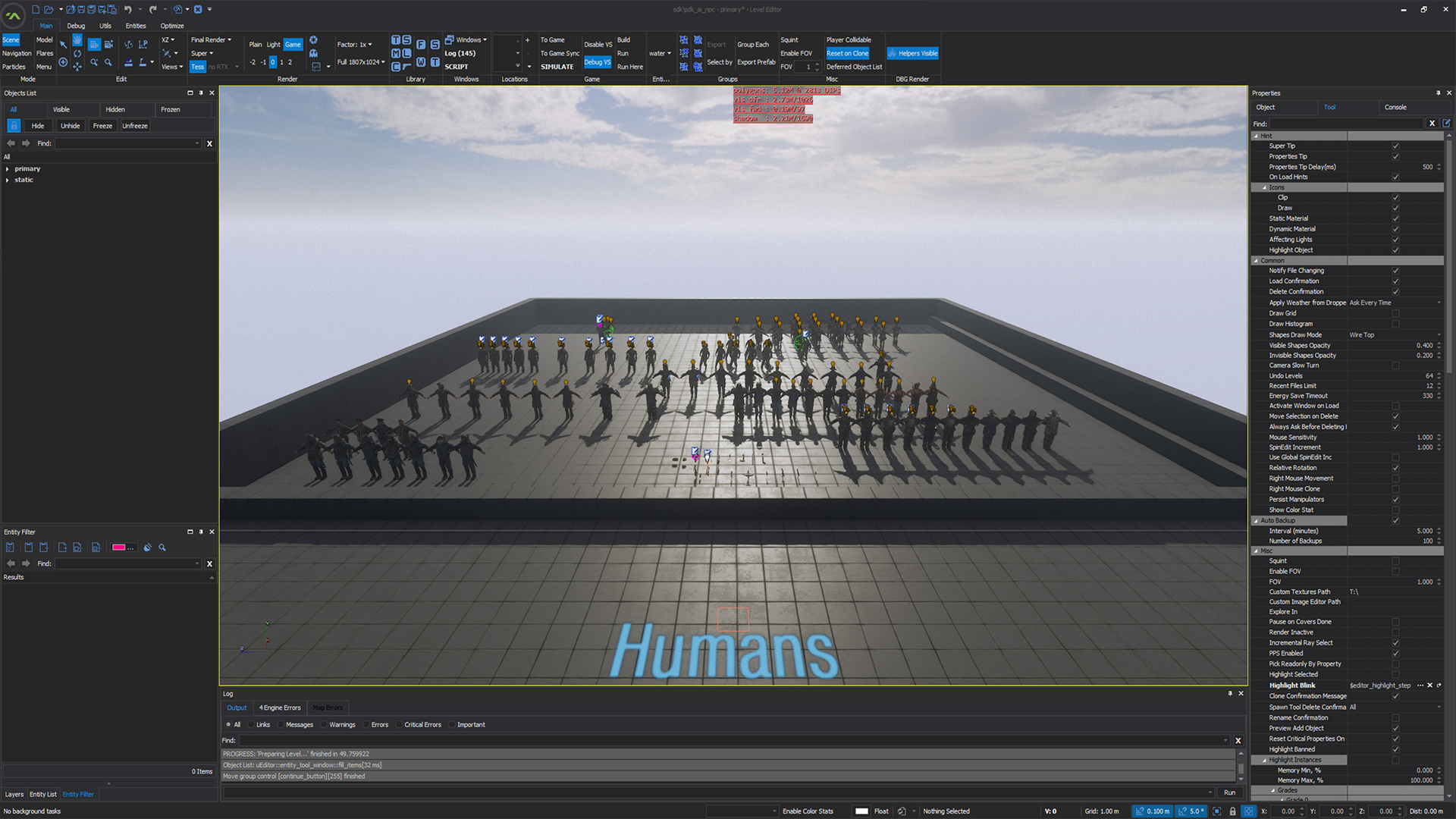This screenshot has width=1456, height=819.
Task: Click the lock icon in Objects List
Action: click(14, 126)
